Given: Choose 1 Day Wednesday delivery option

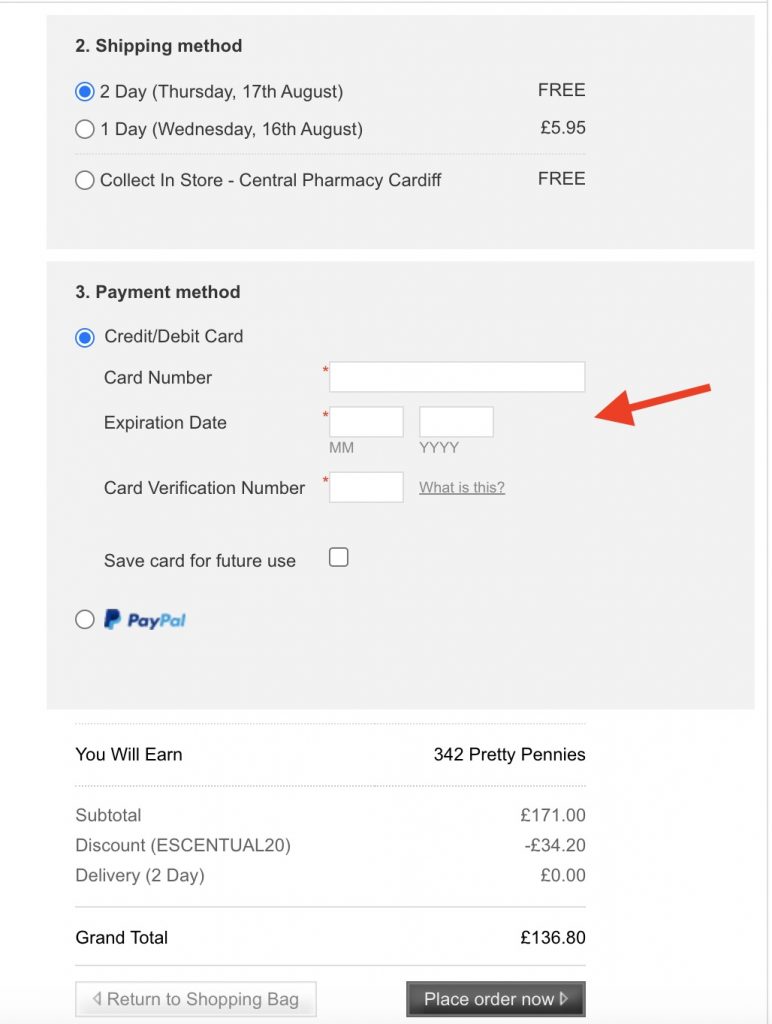Looking at the screenshot, I should 85,129.
